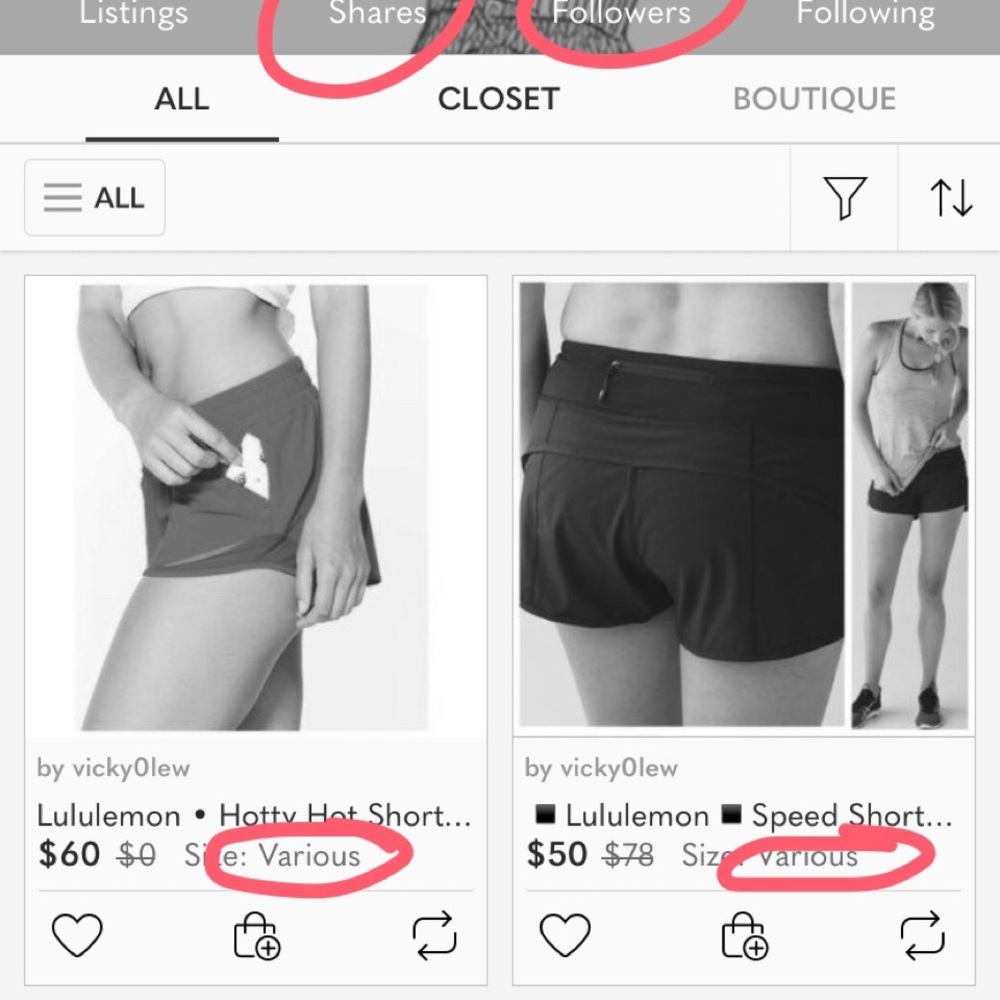Like the Speed Short listing
1000x1000 pixels.
coord(565,935)
